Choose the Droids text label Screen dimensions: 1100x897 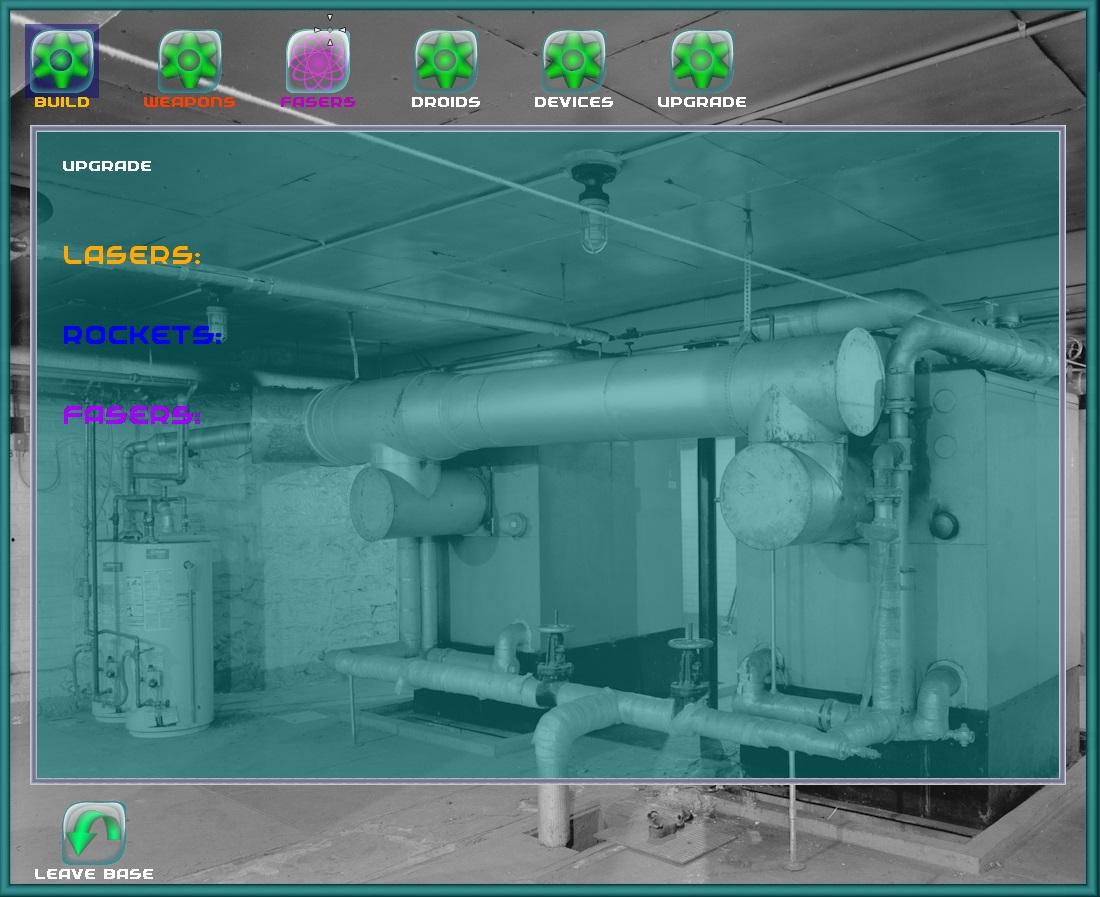[446, 102]
